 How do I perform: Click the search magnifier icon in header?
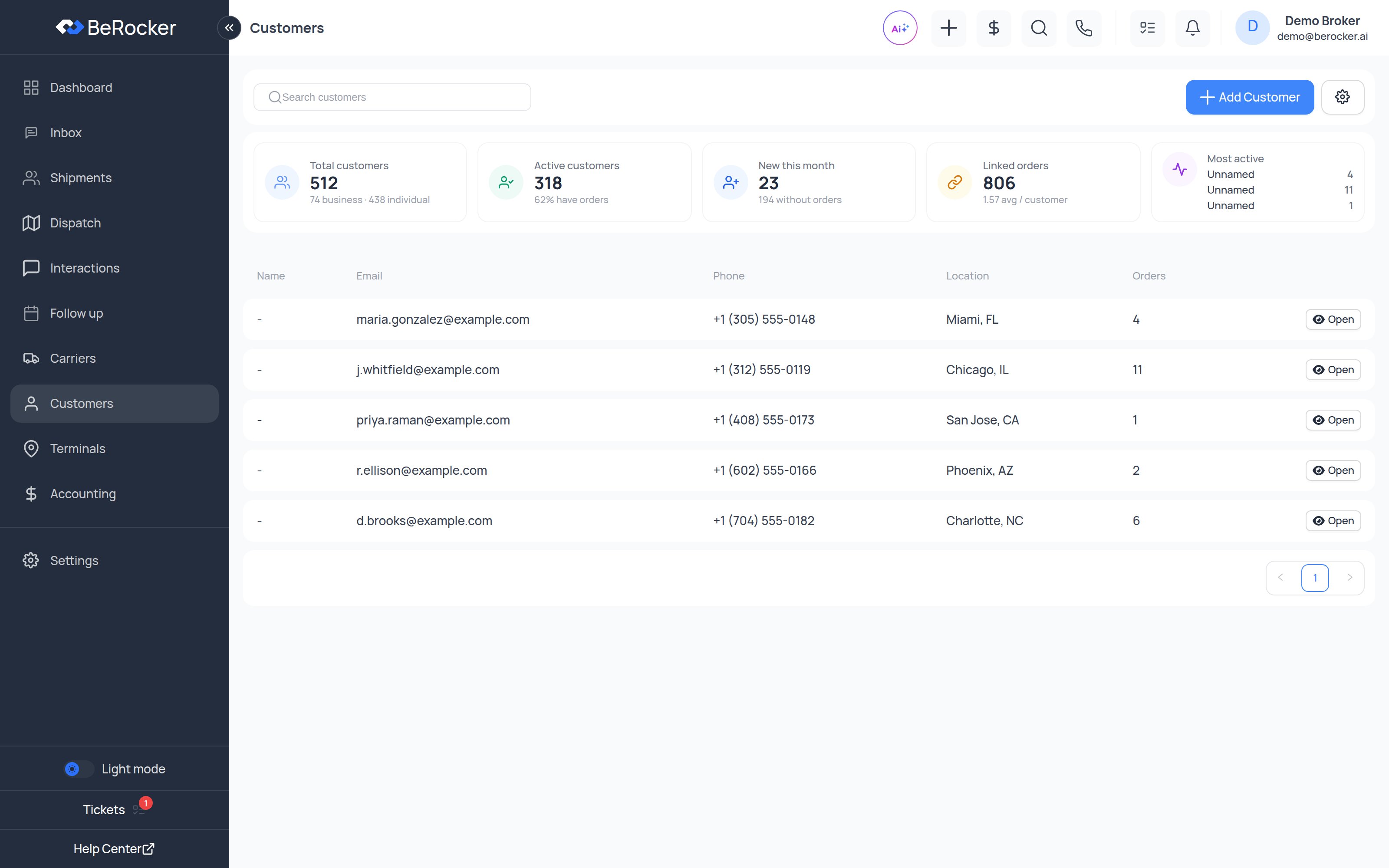click(x=1038, y=27)
